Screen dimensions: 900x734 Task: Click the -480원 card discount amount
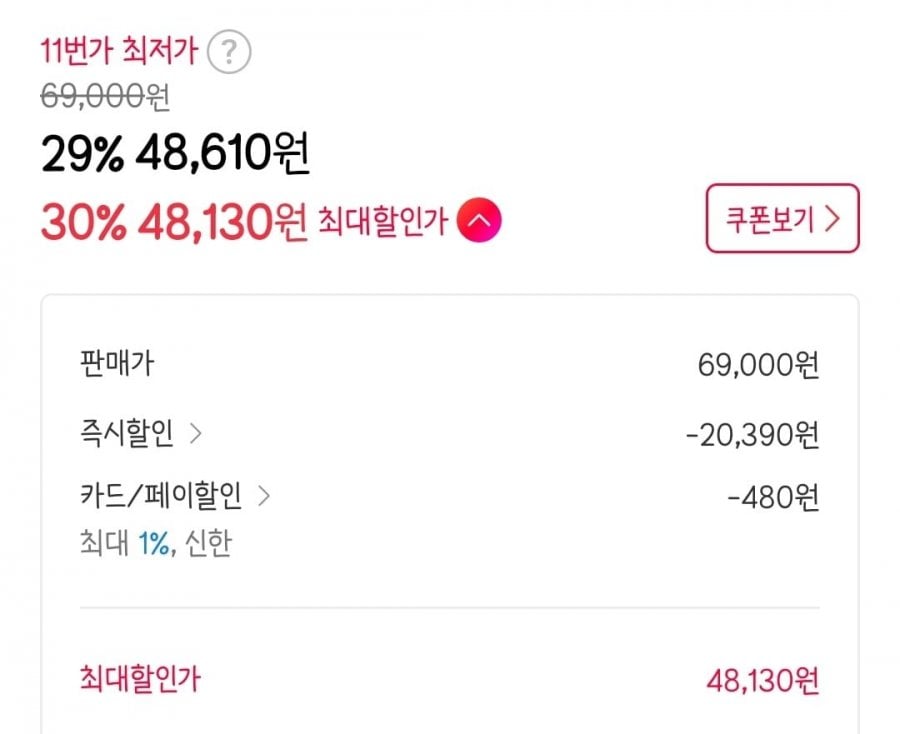[x=773, y=496]
